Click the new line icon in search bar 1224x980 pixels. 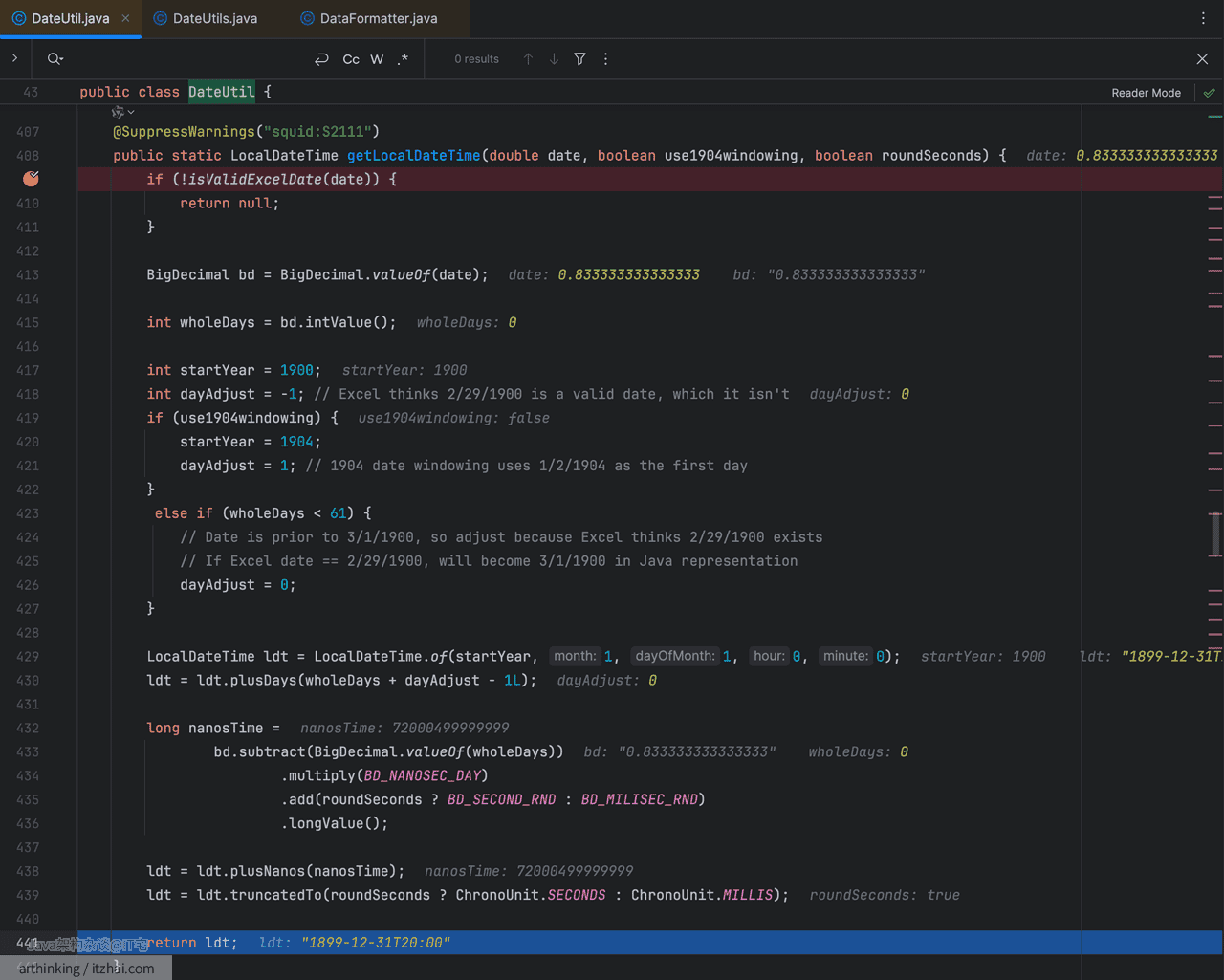tap(321, 59)
